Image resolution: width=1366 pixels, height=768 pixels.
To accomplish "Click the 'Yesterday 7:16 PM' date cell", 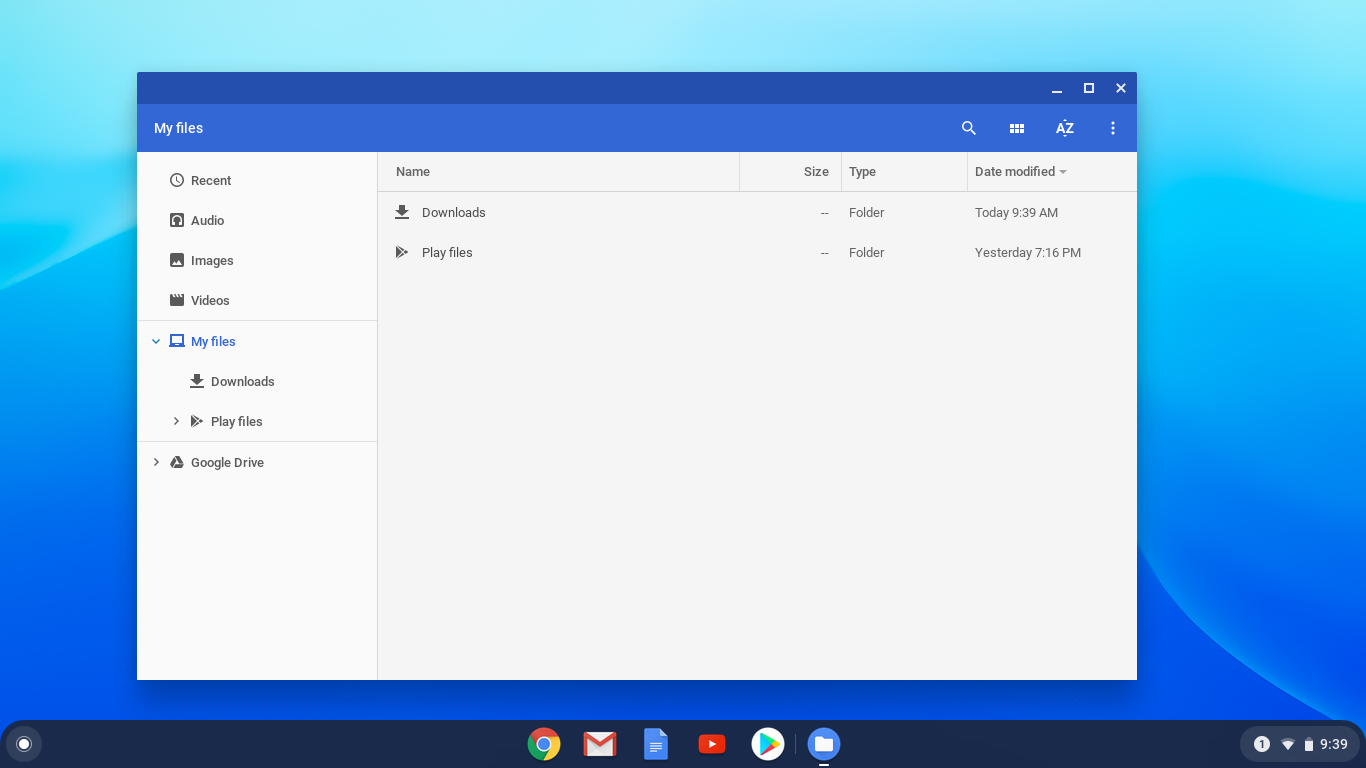I will (x=1028, y=252).
